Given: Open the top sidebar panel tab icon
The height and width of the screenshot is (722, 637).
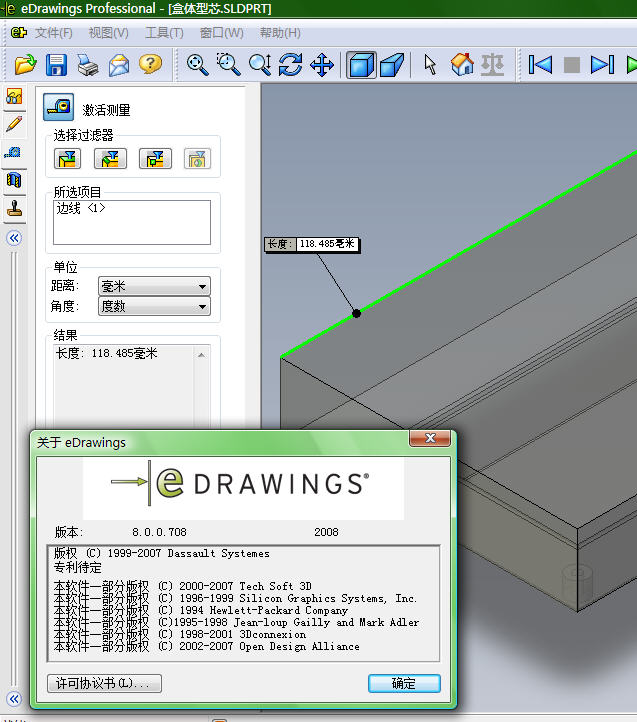Looking at the screenshot, I should click(14, 97).
